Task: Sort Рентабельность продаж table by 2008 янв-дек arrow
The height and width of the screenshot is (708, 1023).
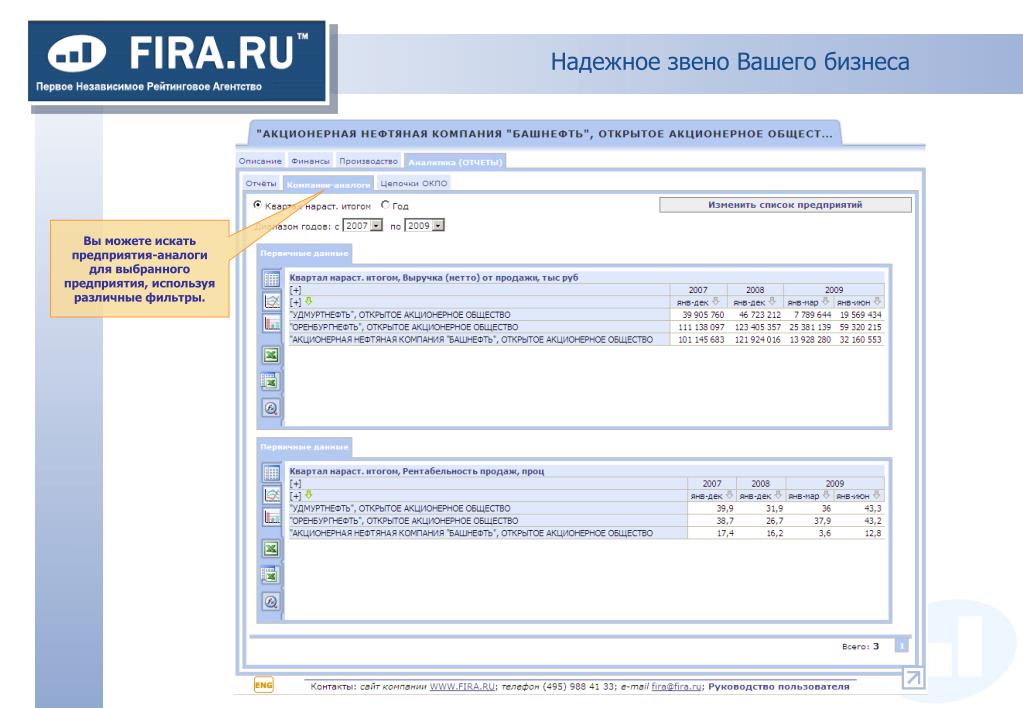Action: coord(778,495)
